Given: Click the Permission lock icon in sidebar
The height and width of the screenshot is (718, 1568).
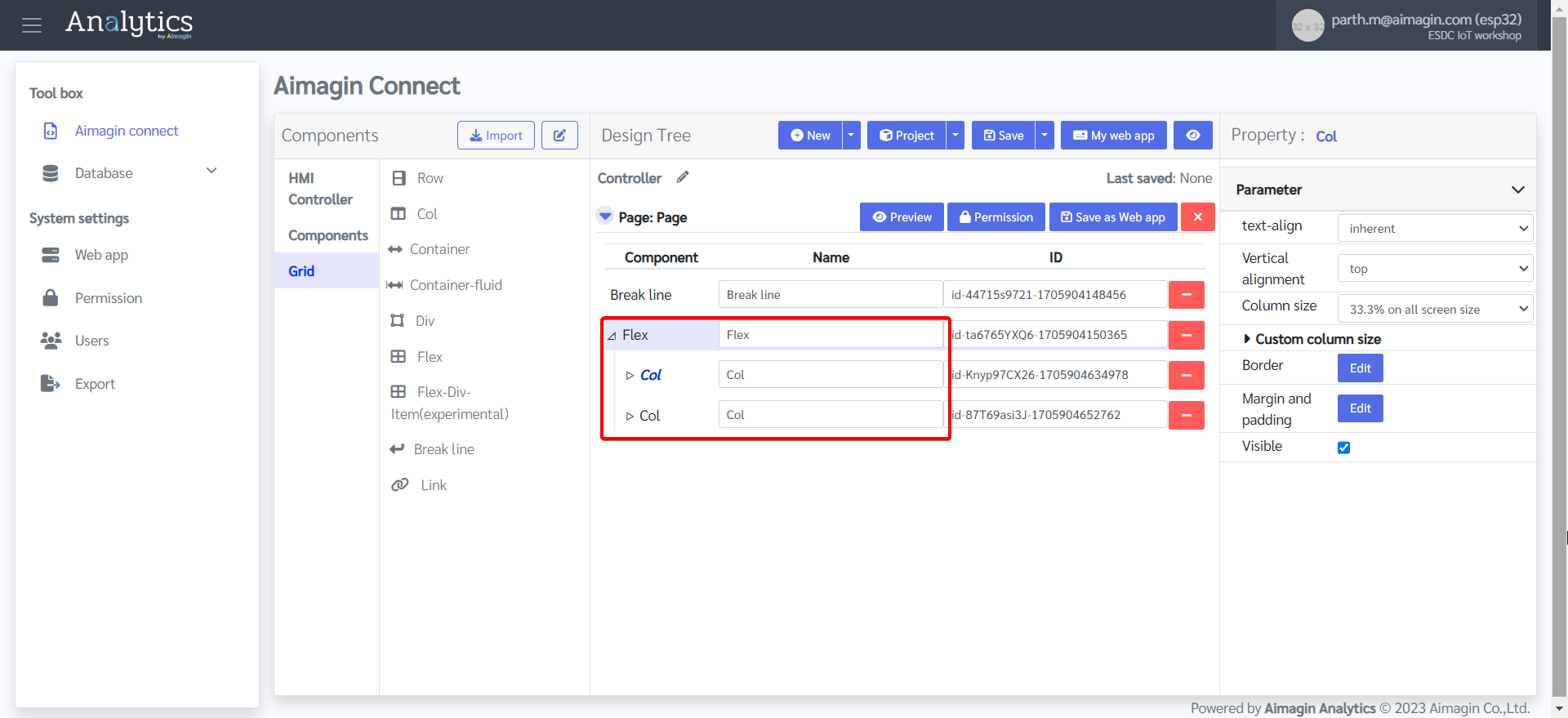Looking at the screenshot, I should (51, 298).
